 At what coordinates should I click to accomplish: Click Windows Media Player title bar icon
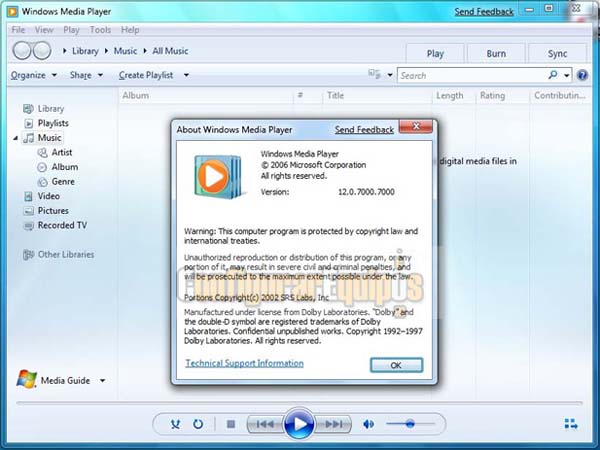point(12,11)
